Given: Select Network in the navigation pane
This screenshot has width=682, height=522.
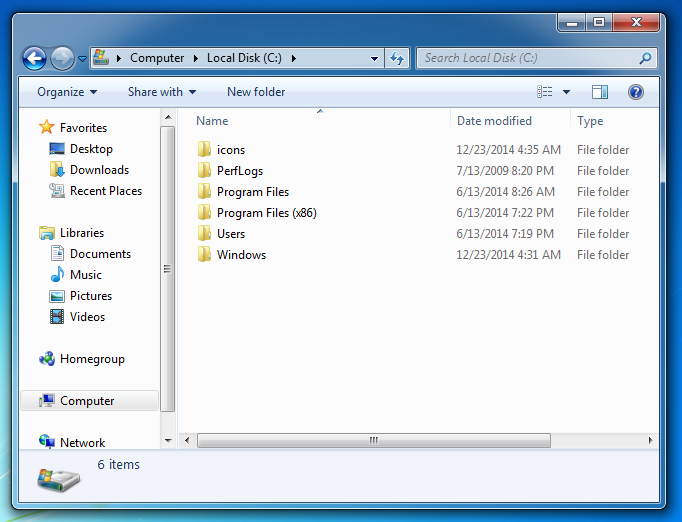Looking at the screenshot, I should click(x=83, y=442).
